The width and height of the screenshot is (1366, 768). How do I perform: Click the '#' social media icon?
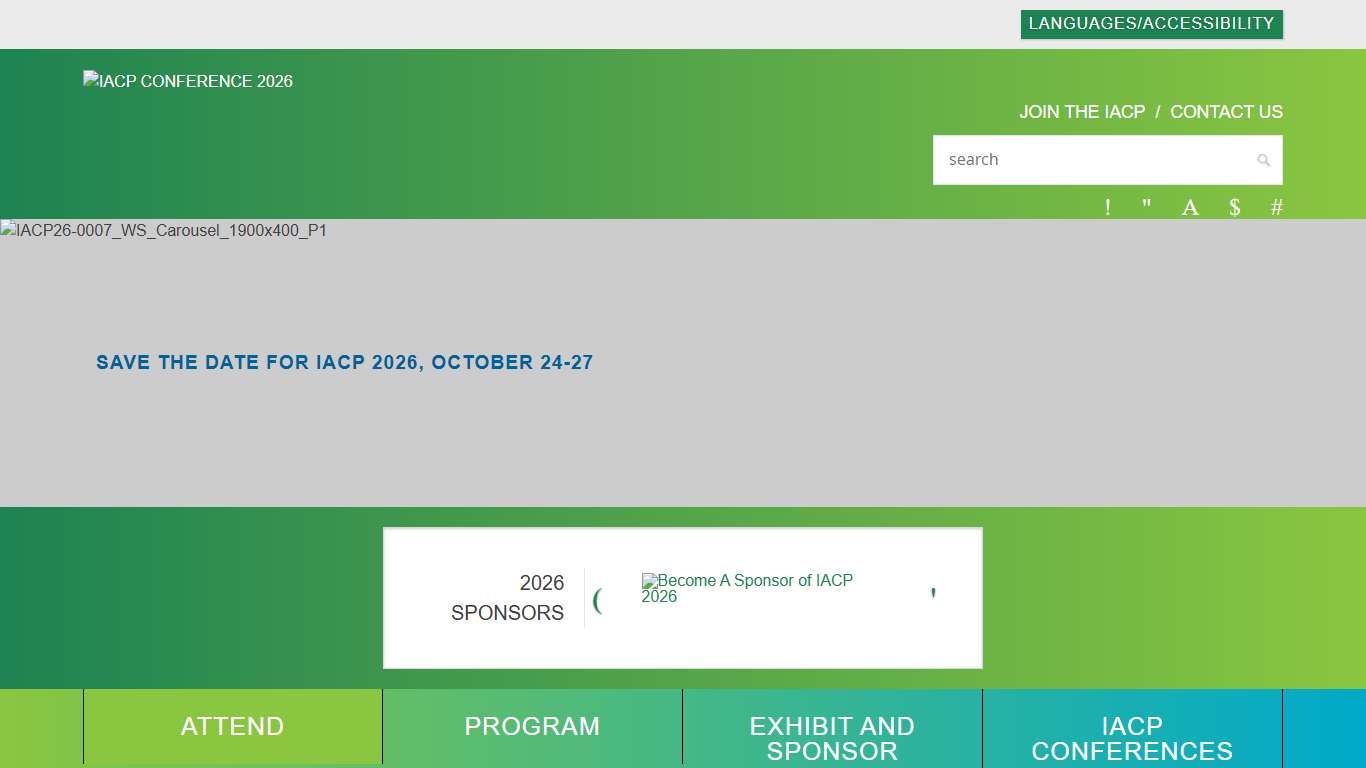coord(1277,207)
